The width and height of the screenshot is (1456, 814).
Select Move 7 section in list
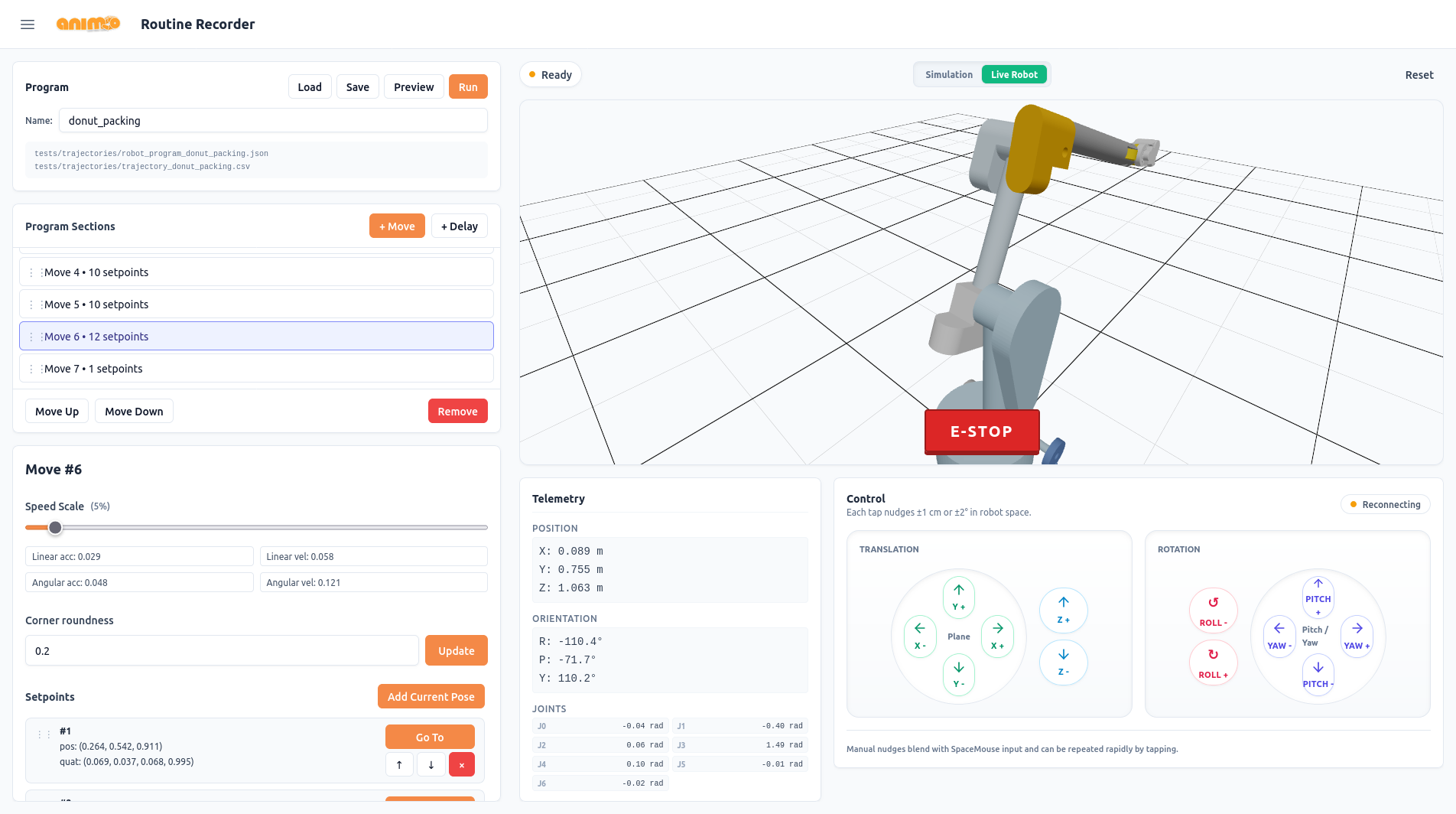[256, 369]
